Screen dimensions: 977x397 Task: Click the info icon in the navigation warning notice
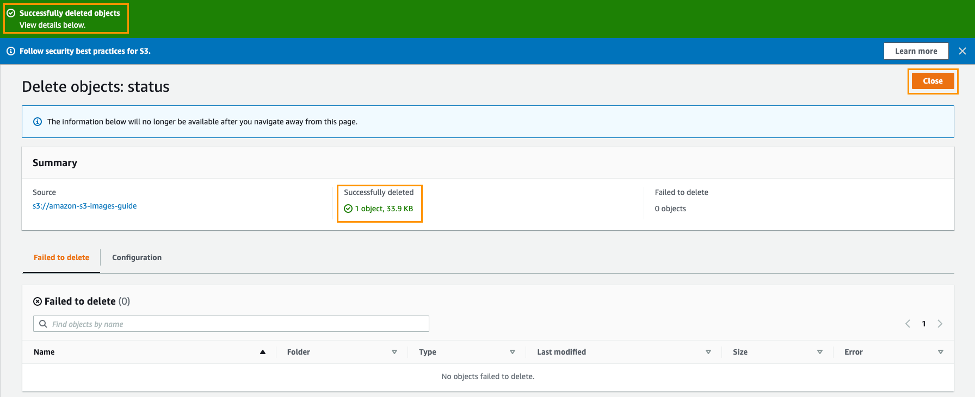(x=37, y=122)
